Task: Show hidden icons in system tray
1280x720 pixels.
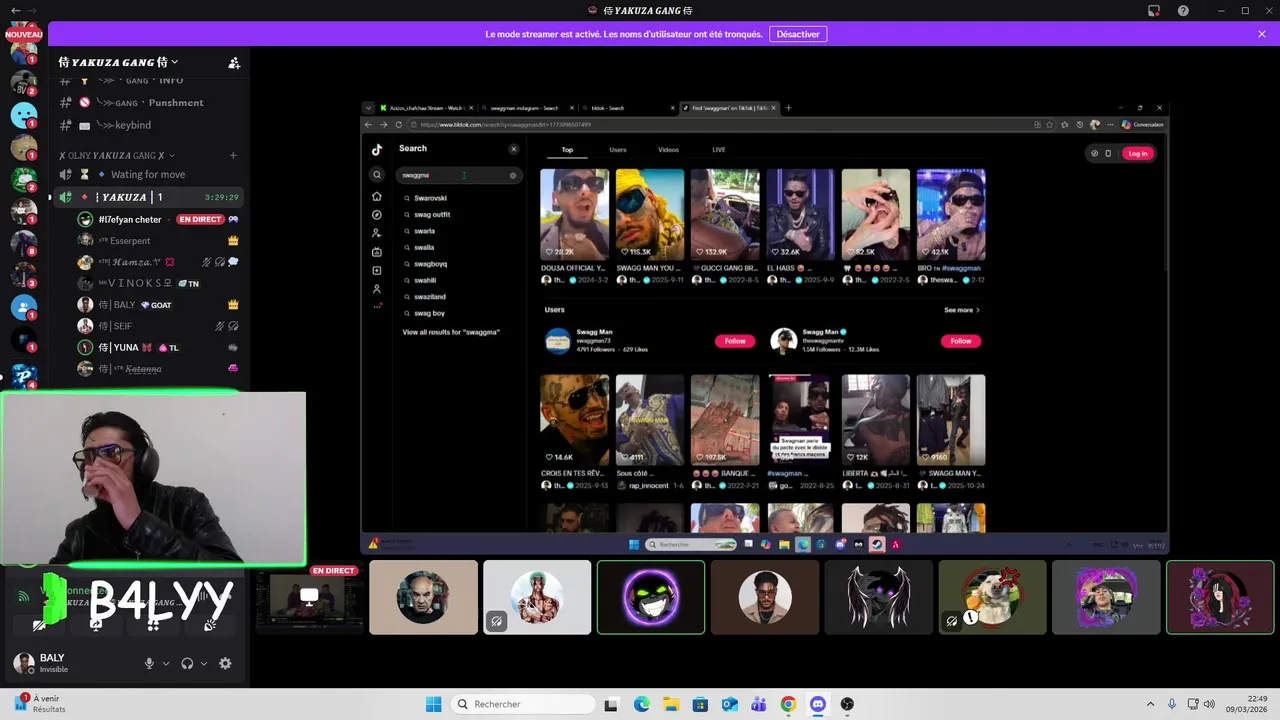Action: tap(1150, 704)
